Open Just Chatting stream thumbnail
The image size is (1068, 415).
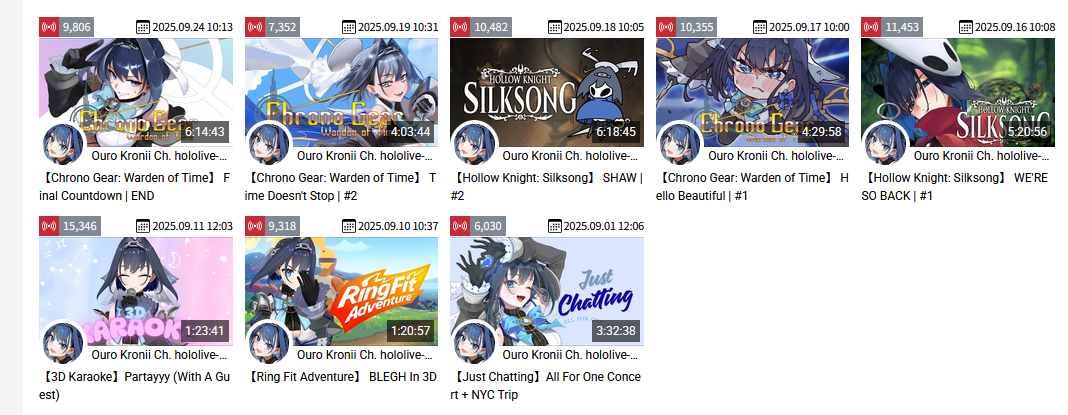point(547,291)
